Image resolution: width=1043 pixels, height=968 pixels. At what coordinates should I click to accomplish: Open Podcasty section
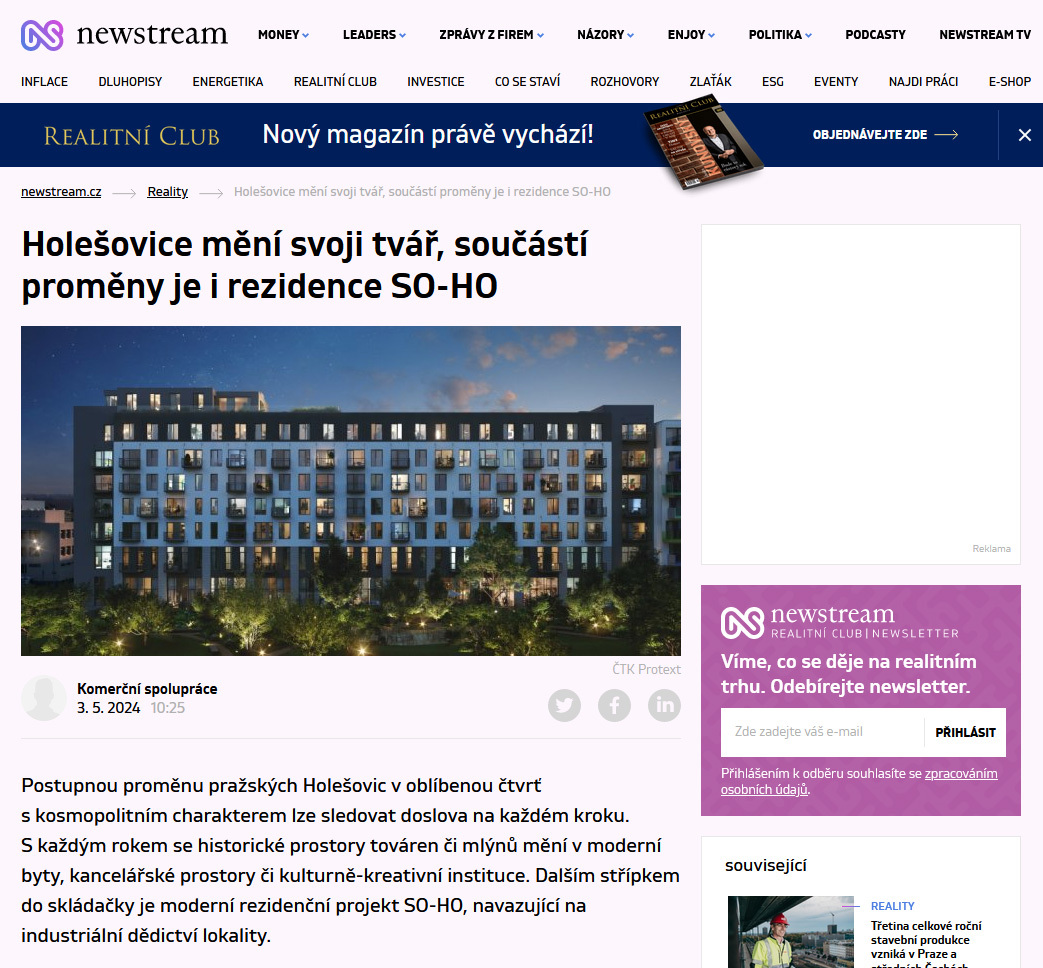(x=875, y=35)
